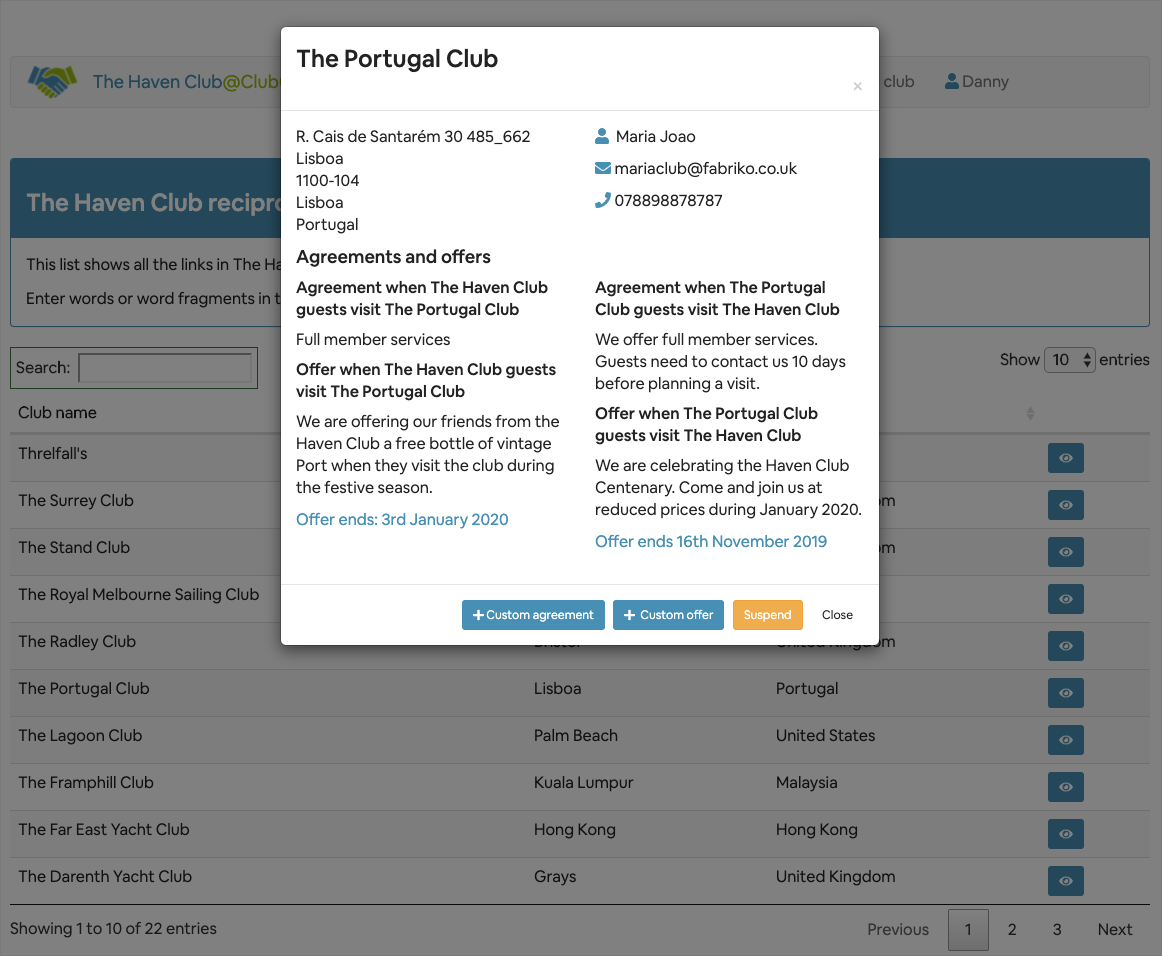Click the handshake logo icon

(x=52, y=81)
